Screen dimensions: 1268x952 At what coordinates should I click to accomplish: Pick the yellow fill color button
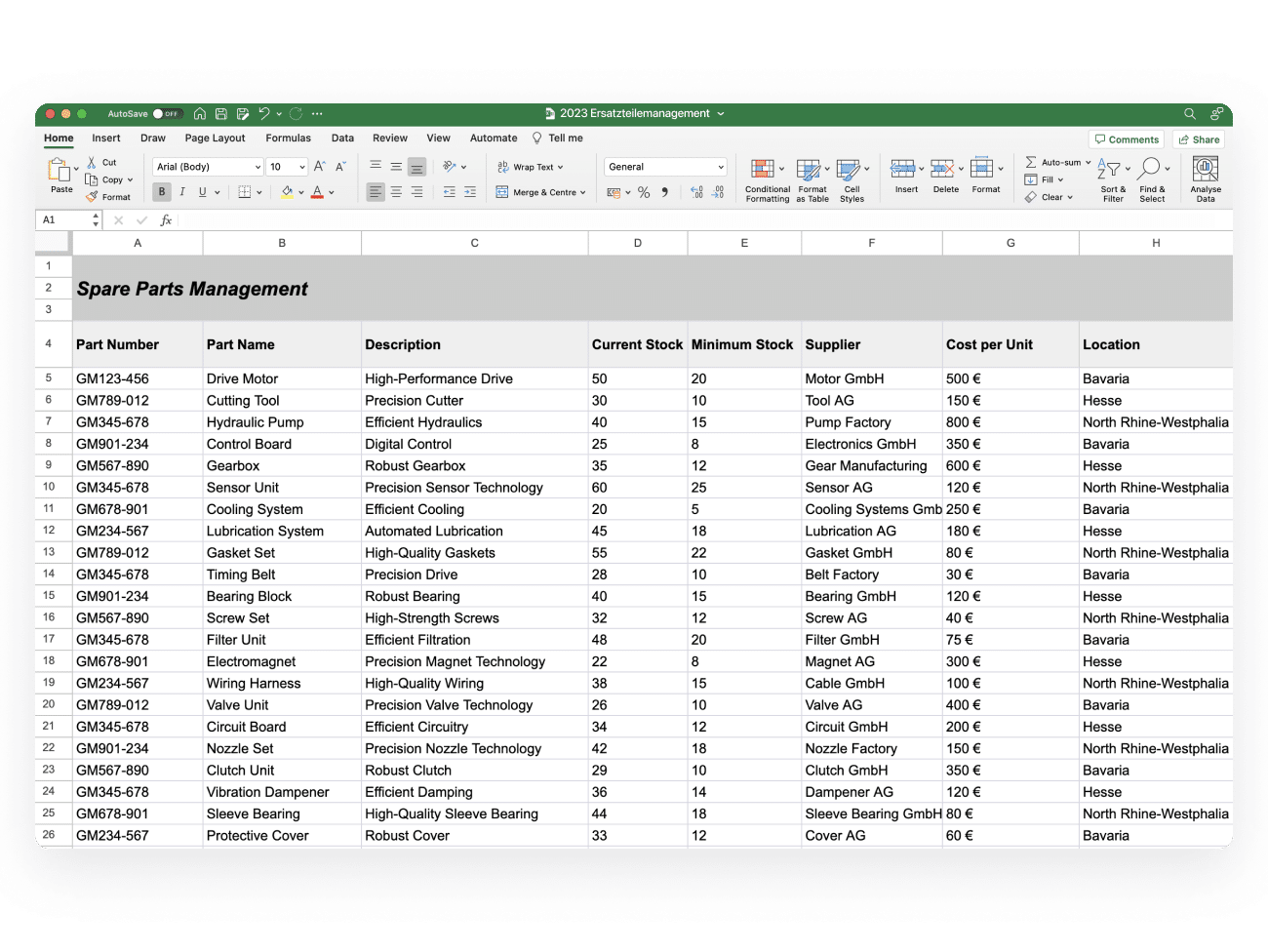287,192
